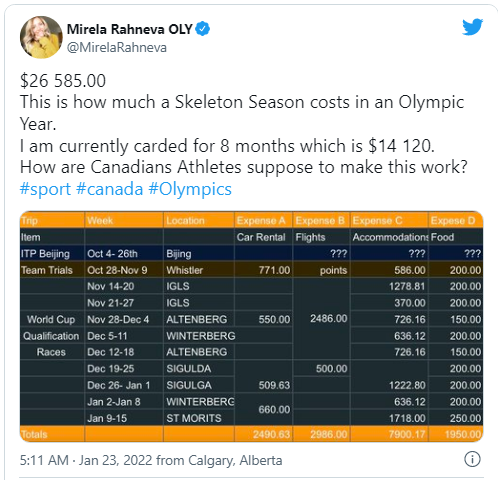This screenshot has height=480, width=498.
Task: Click the $26 585.00 tweet text
Action: [x=63, y=81]
